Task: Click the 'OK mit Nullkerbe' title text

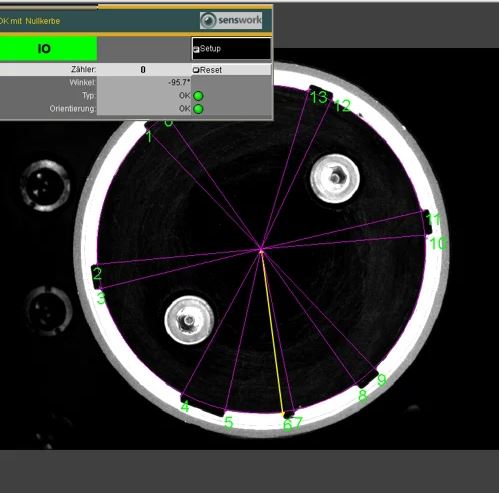Action: point(29,21)
